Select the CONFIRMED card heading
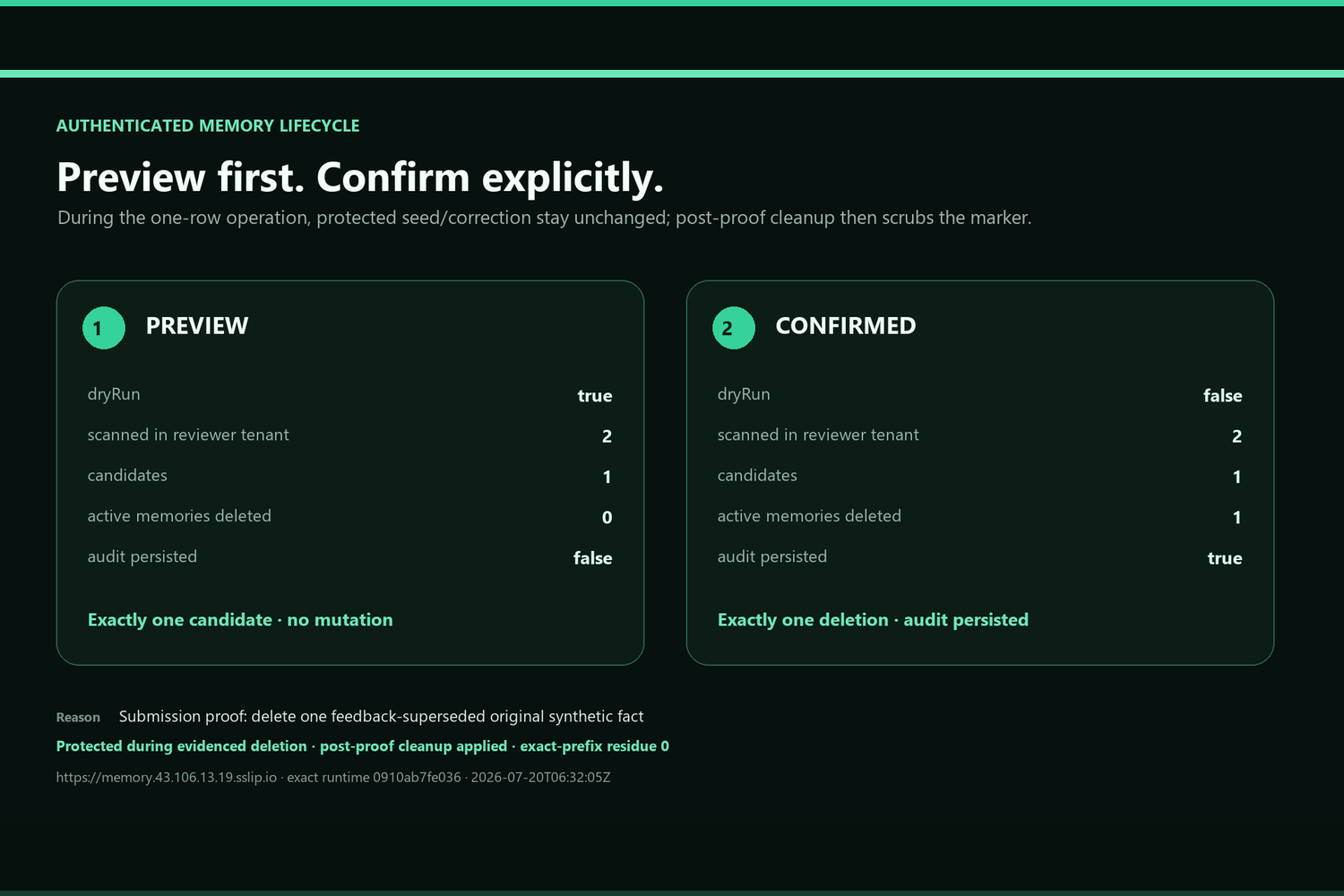 tap(846, 326)
